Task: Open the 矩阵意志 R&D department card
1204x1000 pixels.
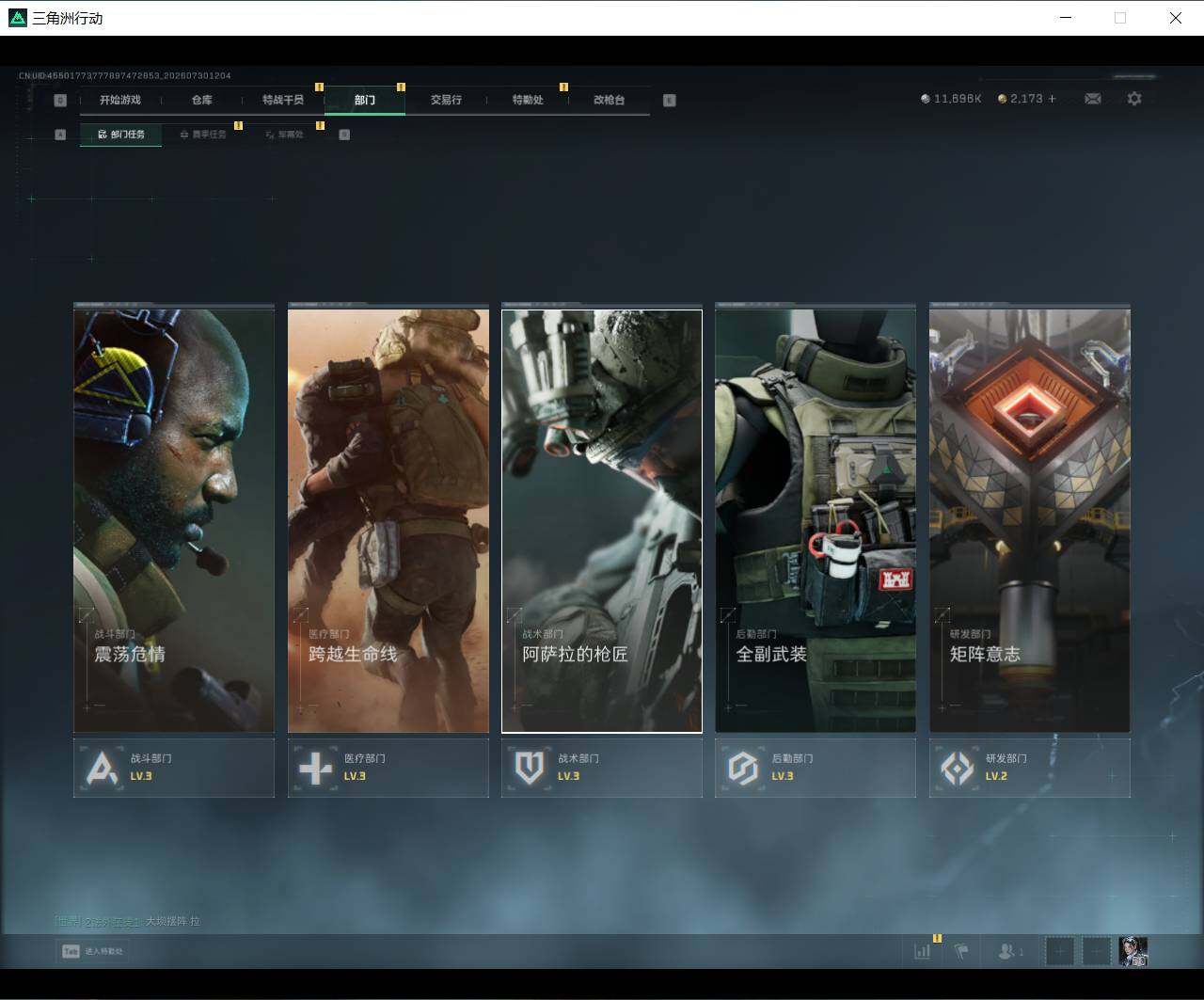Action: [1030, 520]
